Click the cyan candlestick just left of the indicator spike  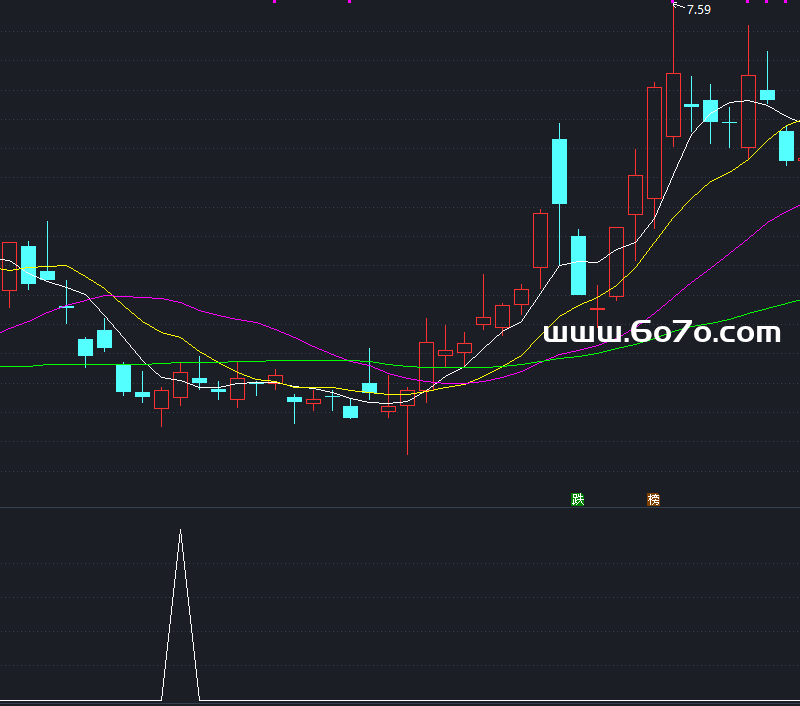[x=142, y=394]
